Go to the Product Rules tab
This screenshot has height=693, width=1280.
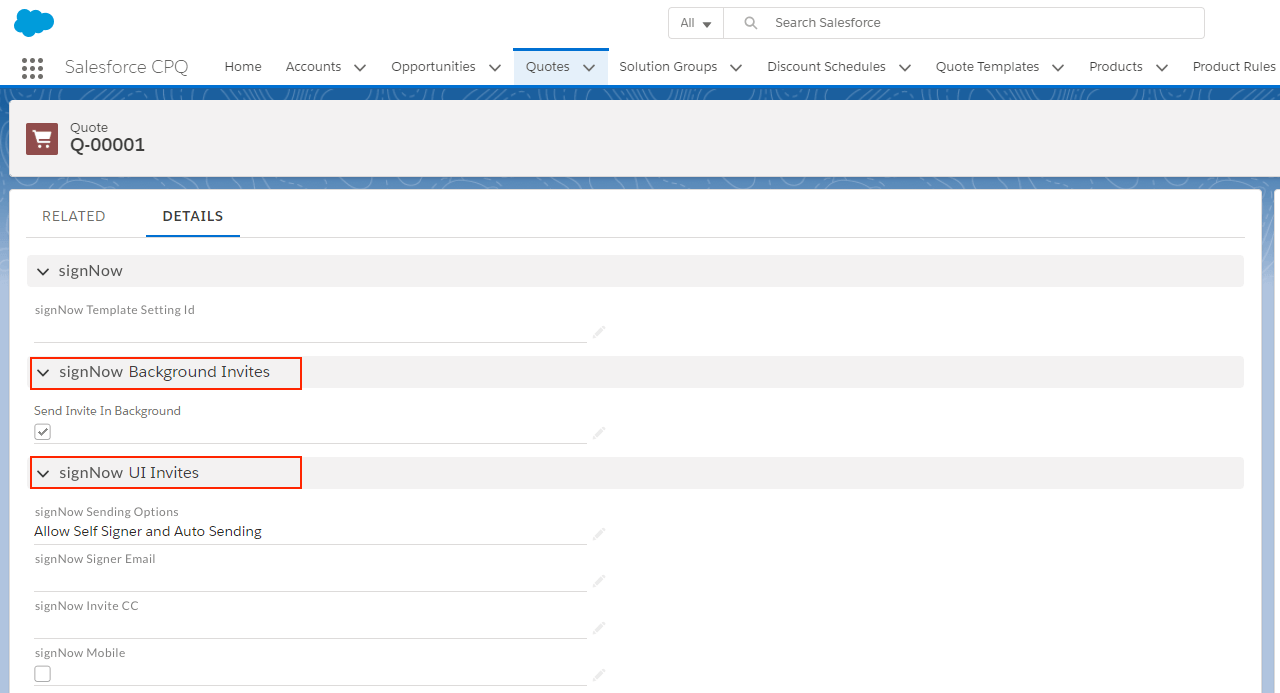coord(1234,67)
